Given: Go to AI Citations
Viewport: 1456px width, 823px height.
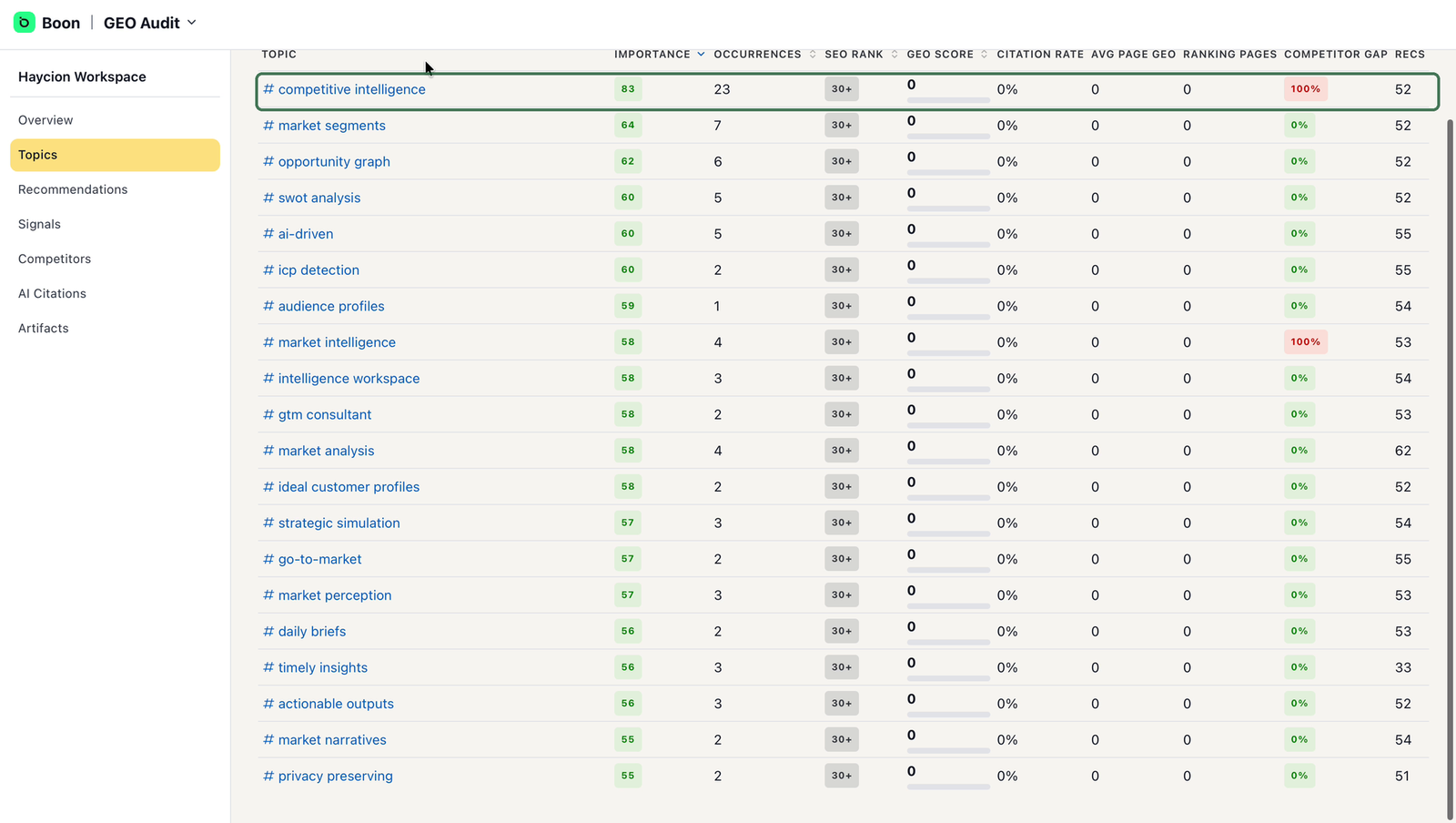Looking at the screenshot, I should pyautogui.click(x=115, y=293).
